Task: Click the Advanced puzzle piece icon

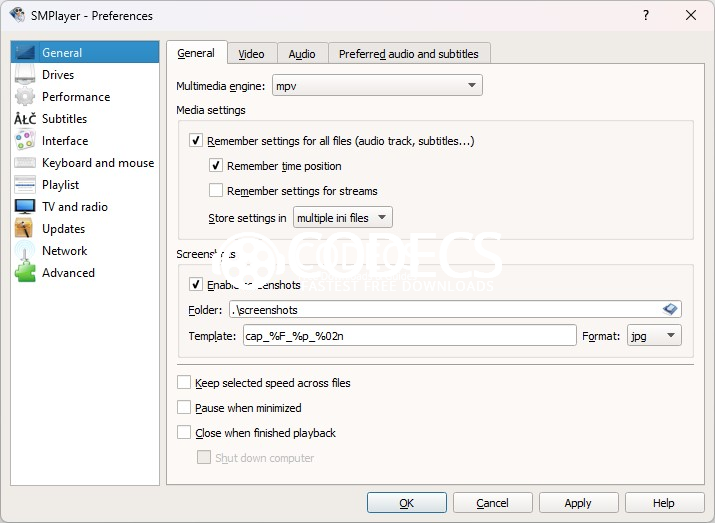Action: (25, 272)
